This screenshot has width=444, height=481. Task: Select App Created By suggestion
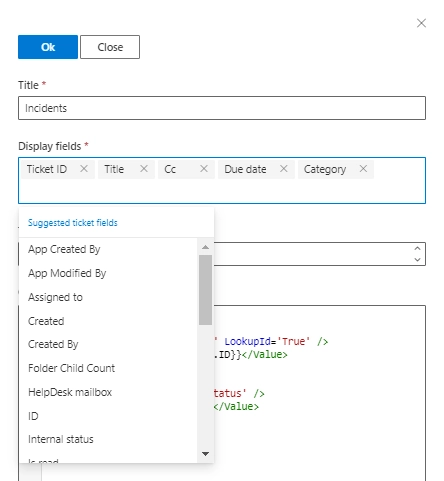point(108,249)
